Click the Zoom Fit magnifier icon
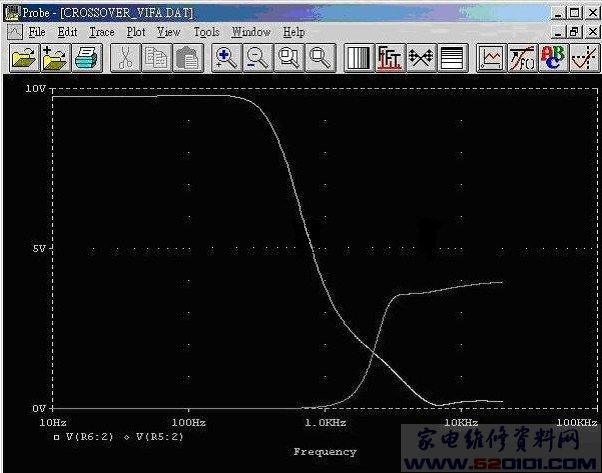 point(321,58)
